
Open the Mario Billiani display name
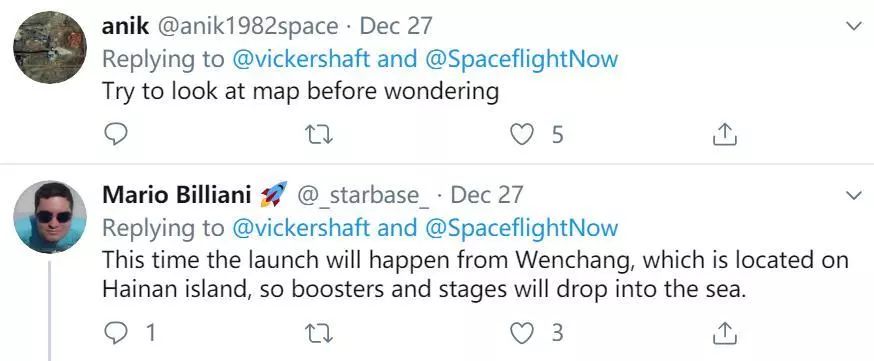[x=177, y=195]
